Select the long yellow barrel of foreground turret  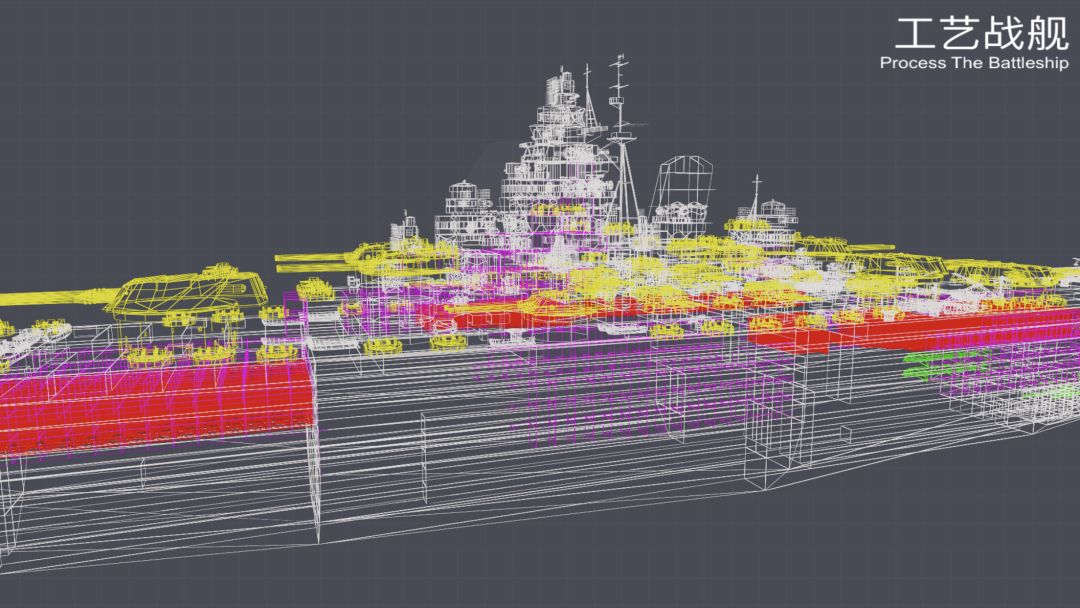pos(59,297)
